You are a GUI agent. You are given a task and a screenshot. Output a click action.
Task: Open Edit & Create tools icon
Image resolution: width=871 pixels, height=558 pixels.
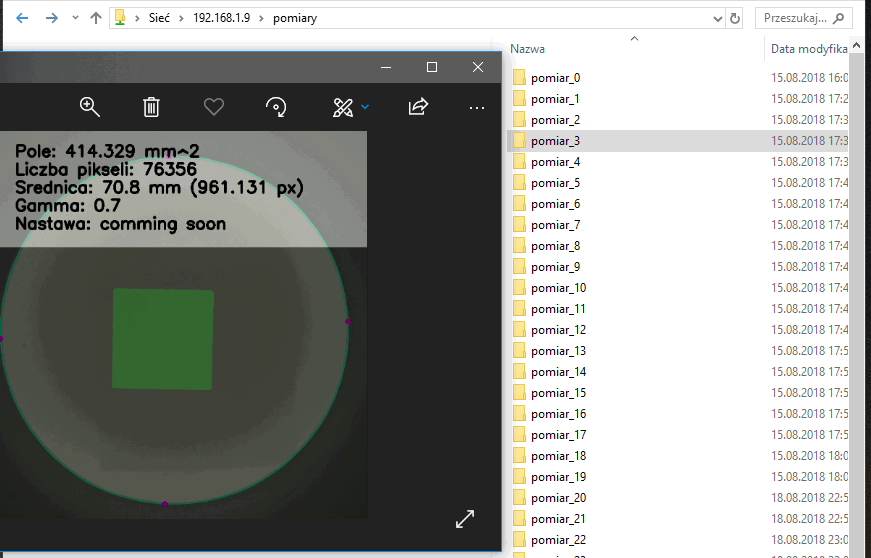pos(343,107)
